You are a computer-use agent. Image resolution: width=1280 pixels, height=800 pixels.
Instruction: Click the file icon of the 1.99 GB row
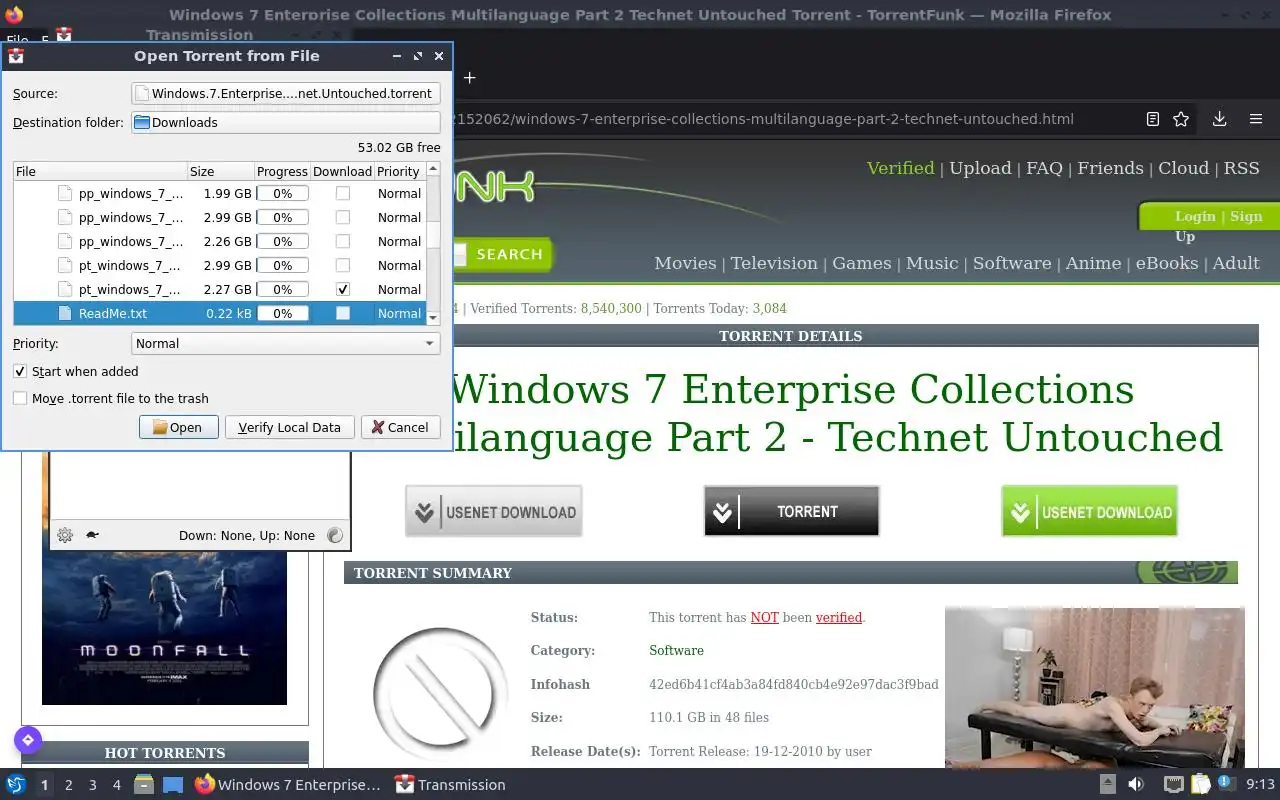click(x=65, y=193)
